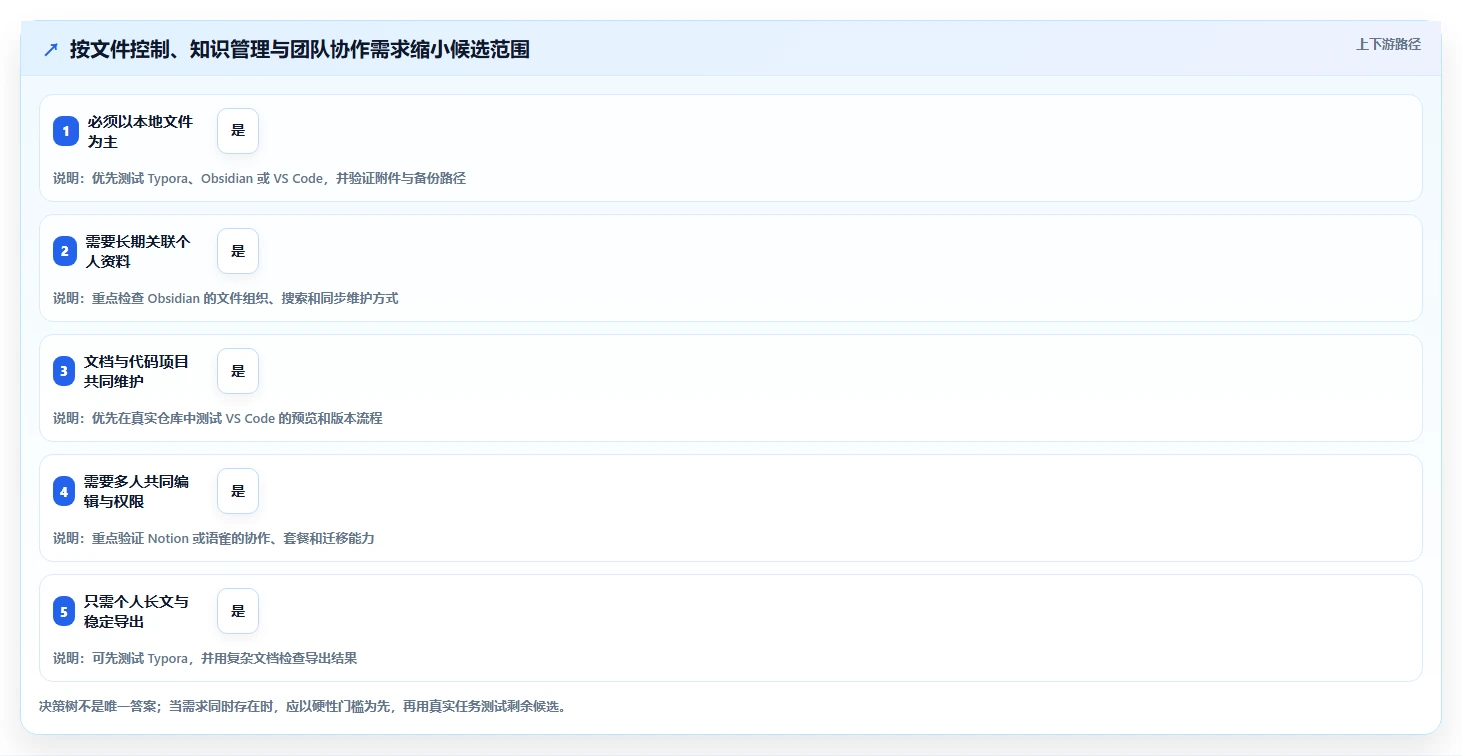Click step number badge 1
1462x756 pixels.
pyautogui.click(x=66, y=131)
